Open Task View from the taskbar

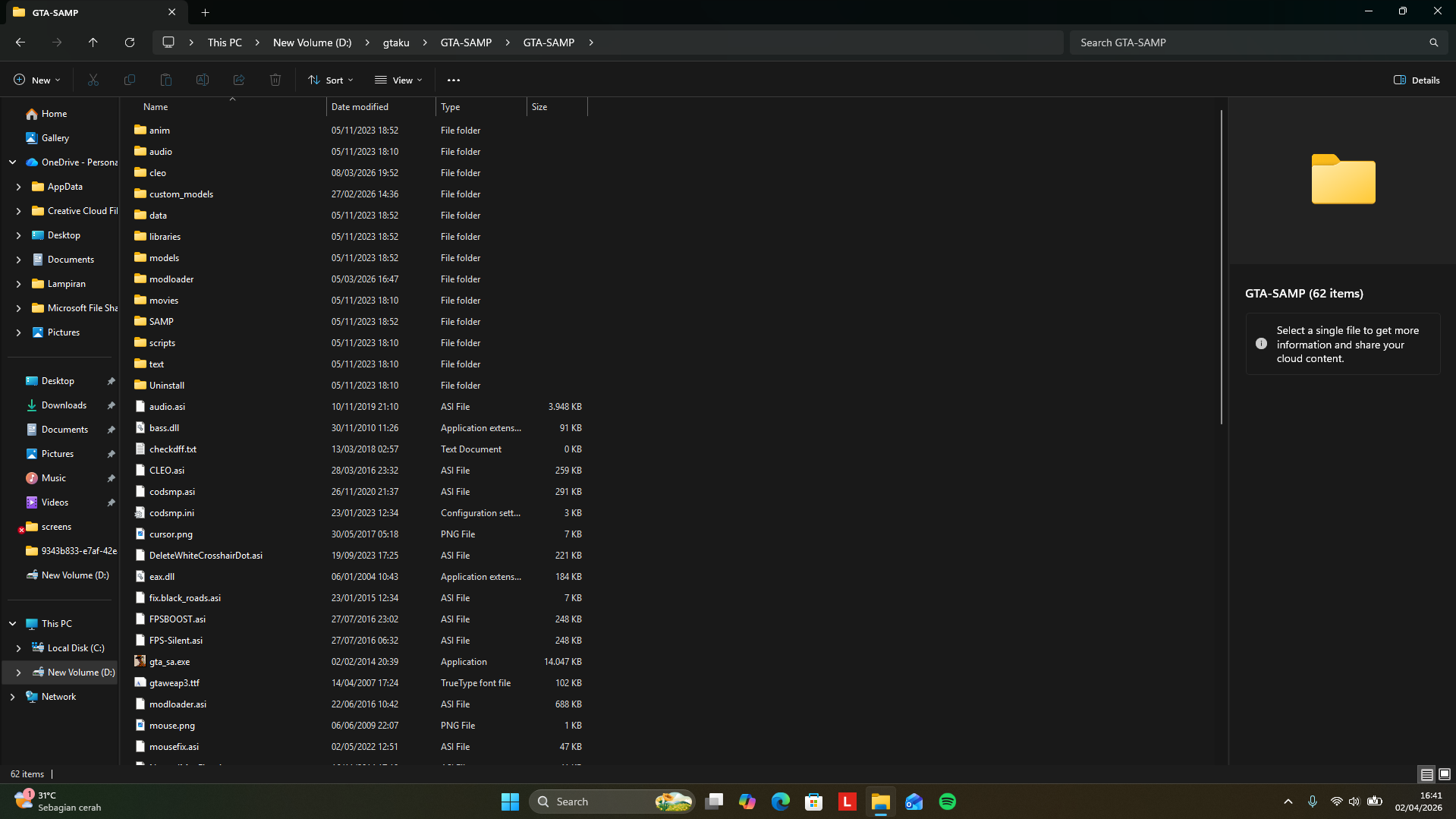pos(714,802)
